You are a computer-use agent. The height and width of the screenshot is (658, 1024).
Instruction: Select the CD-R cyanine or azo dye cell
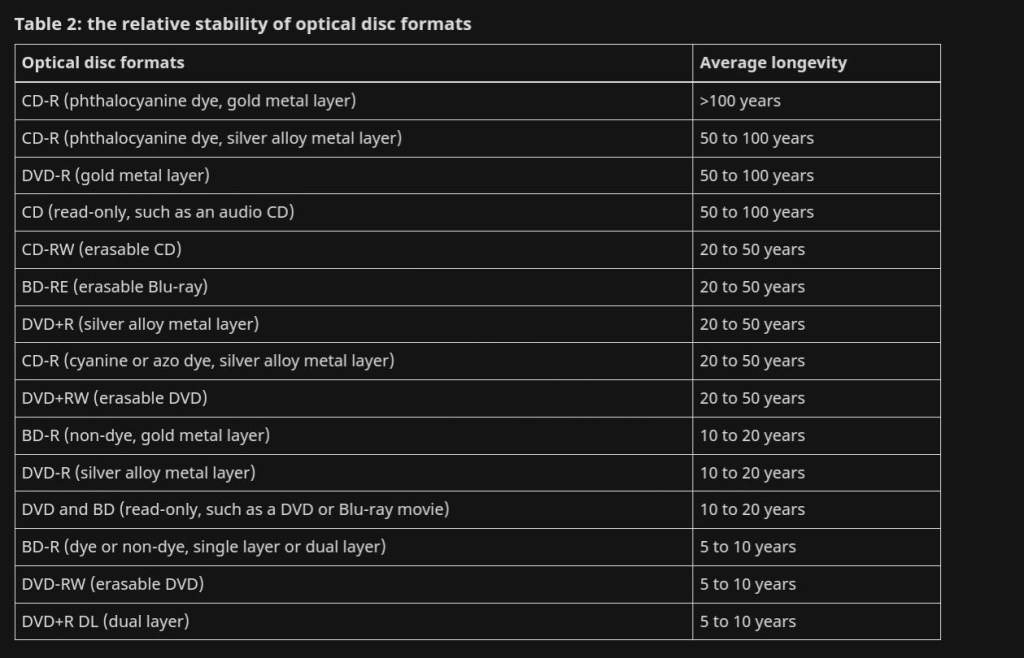click(x=208, y=361)
